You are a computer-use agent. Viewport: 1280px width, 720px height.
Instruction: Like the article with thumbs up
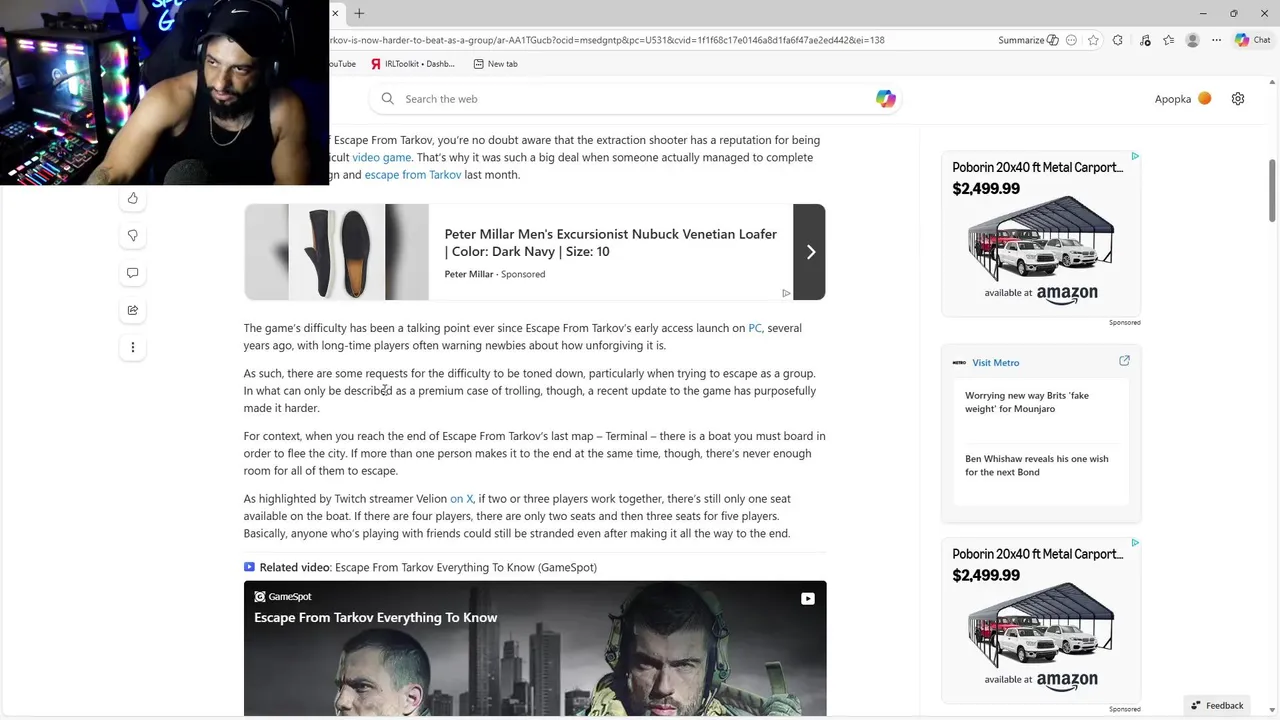(x=132, y=198)
